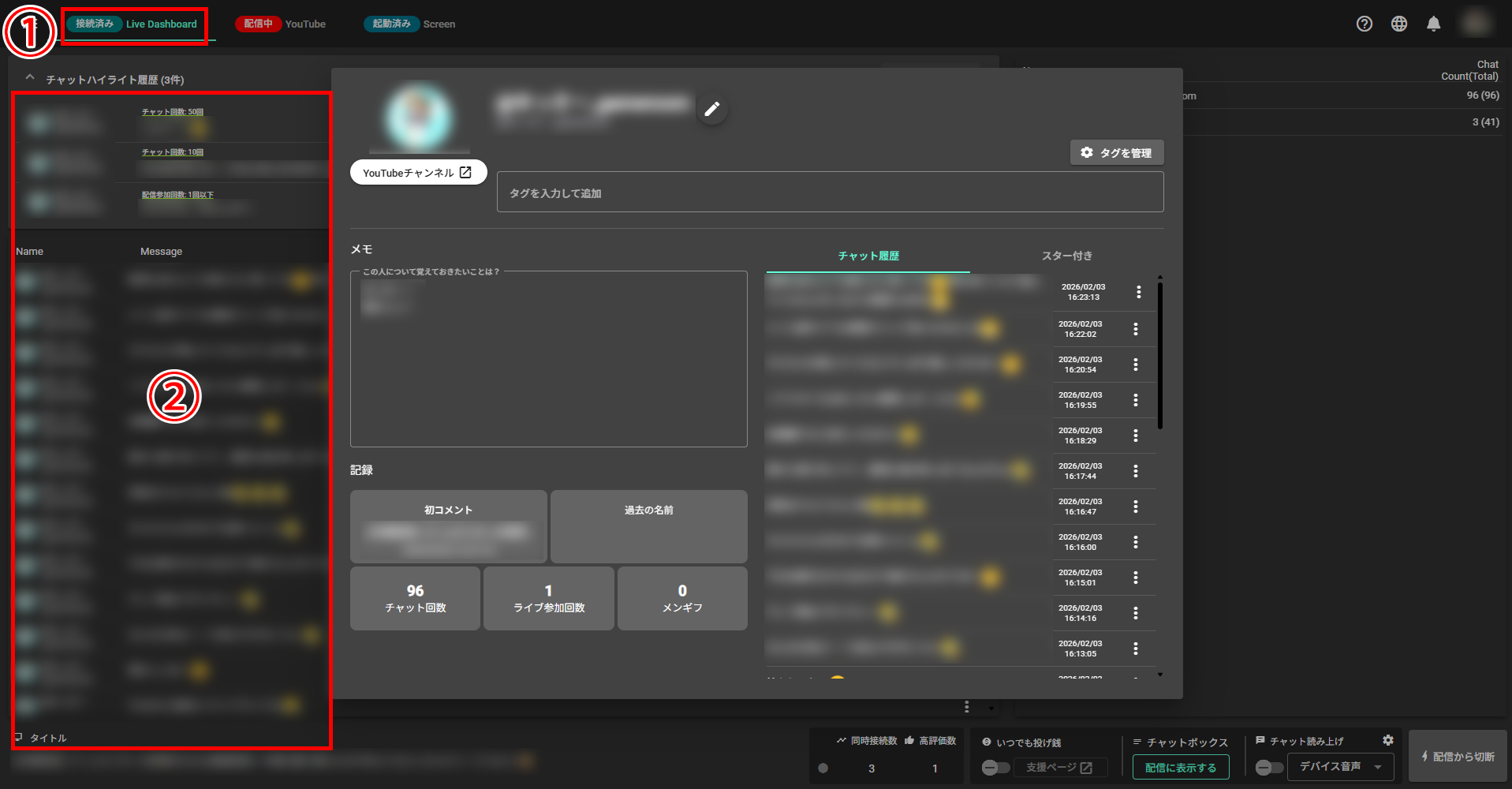Viewport: 1512px width, 789px height.
Task: Click the kebab menu on the 16:13:05 row
Action: pos(1136,649)
